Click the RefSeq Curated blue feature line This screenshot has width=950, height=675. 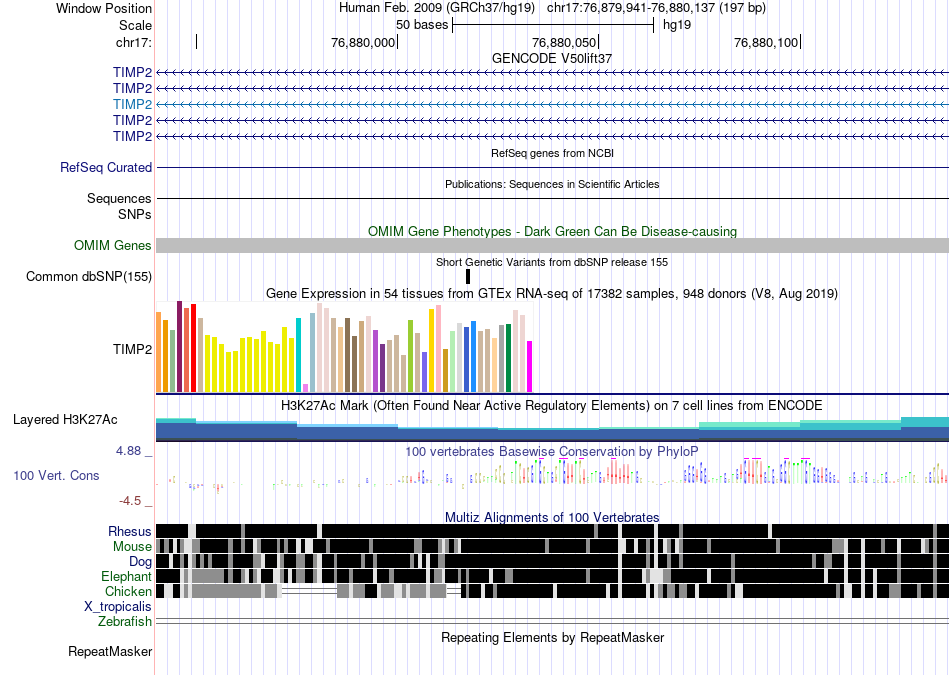coord(552,167)
